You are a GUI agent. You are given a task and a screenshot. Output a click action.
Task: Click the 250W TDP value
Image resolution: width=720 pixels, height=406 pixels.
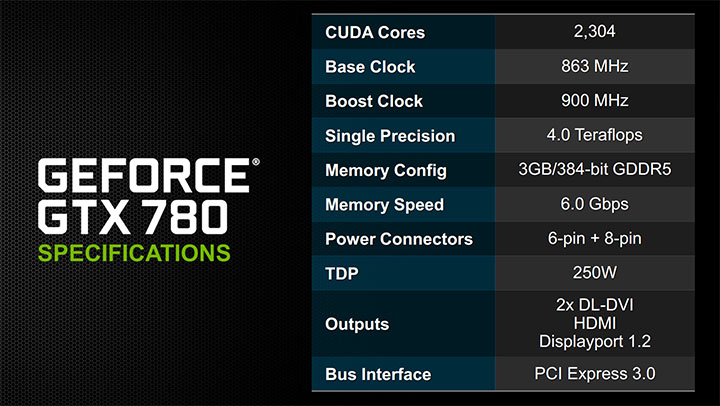point(594,273)
